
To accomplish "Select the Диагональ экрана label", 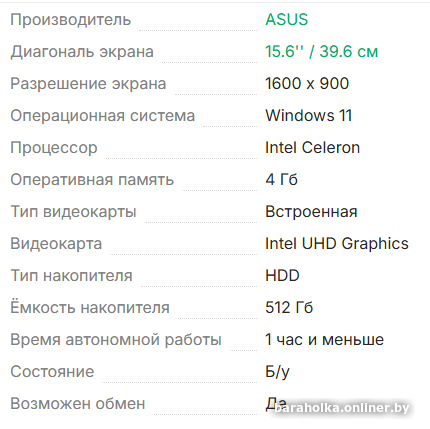I will tap(82, 52).
